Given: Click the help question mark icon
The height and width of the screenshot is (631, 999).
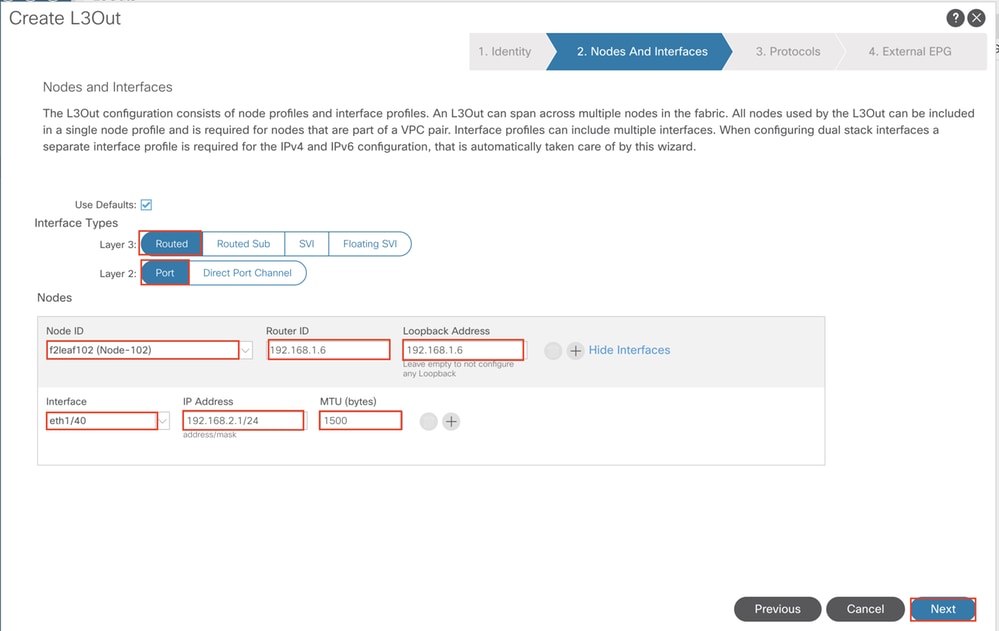Looking at the screenshot, I should (x=954, y=18).
